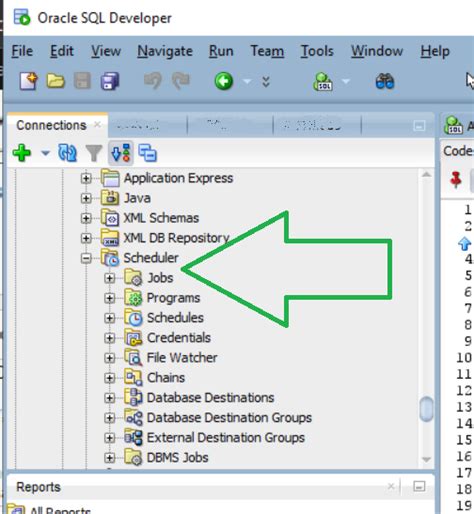
Task: Expand the Programs node
Action: tap(109, 298)
